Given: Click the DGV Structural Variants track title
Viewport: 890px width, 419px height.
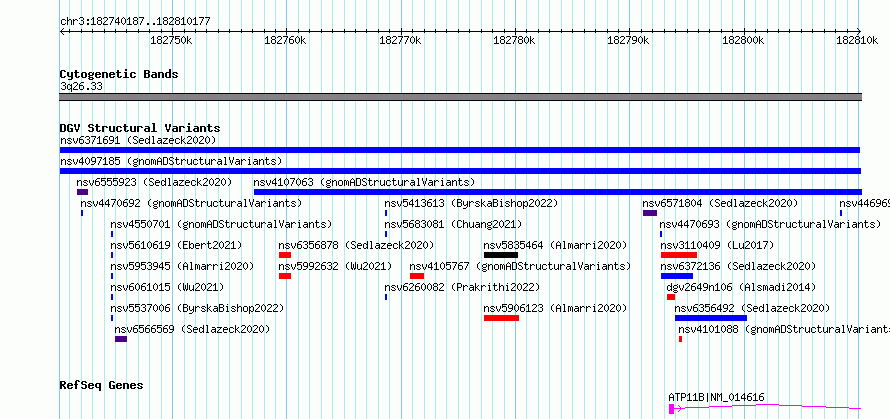Looking at the screenshot, I should pyautogui.click(x=140, y=128).
